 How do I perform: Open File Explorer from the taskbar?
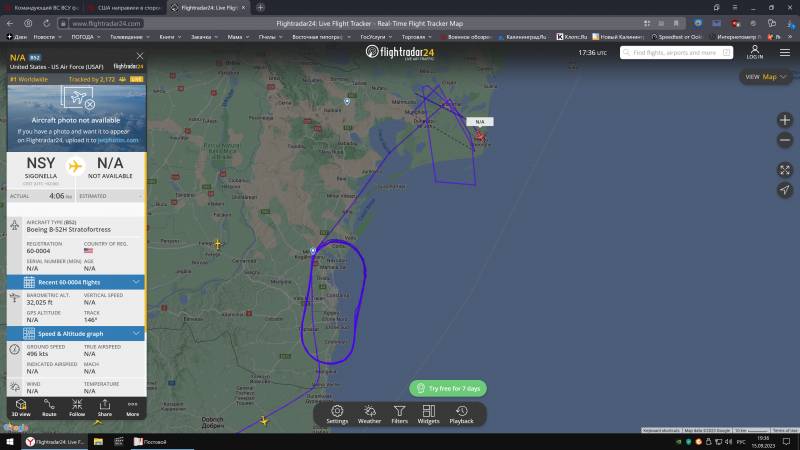98,442
